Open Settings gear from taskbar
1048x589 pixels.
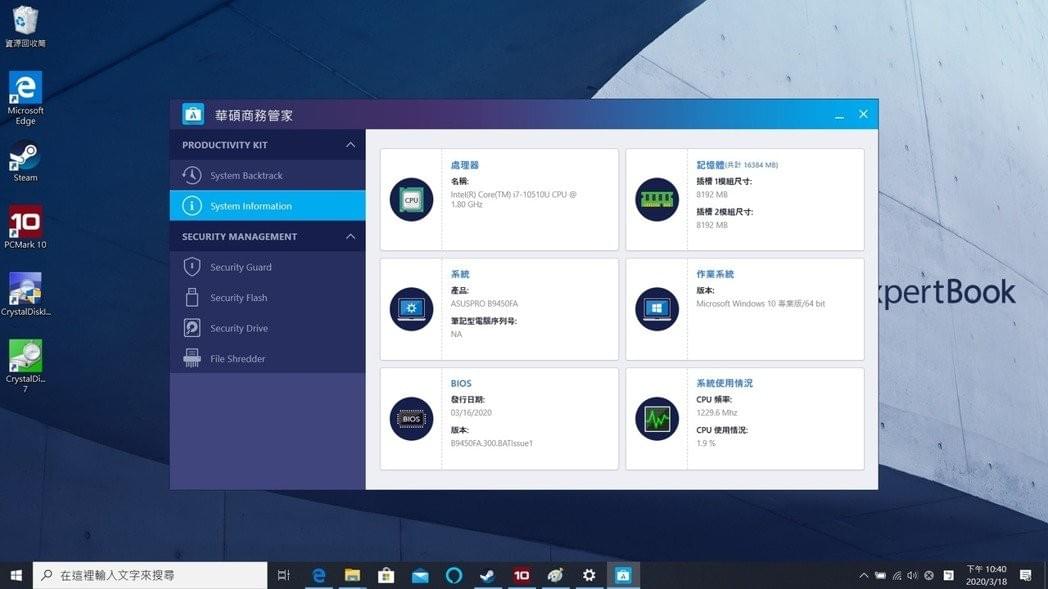(589, 575)
